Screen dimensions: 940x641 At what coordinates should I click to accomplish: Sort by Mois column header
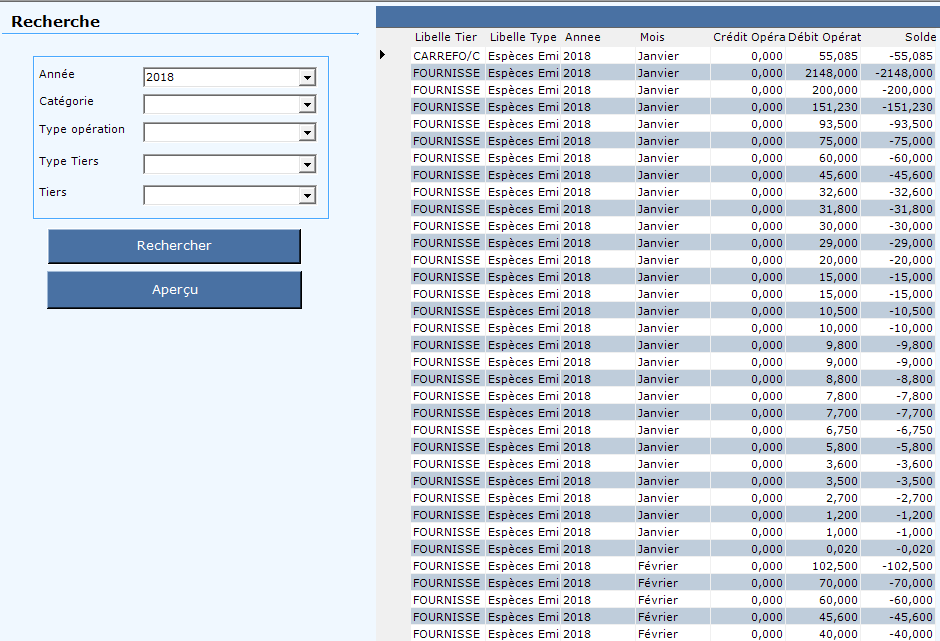pos(652,37)
